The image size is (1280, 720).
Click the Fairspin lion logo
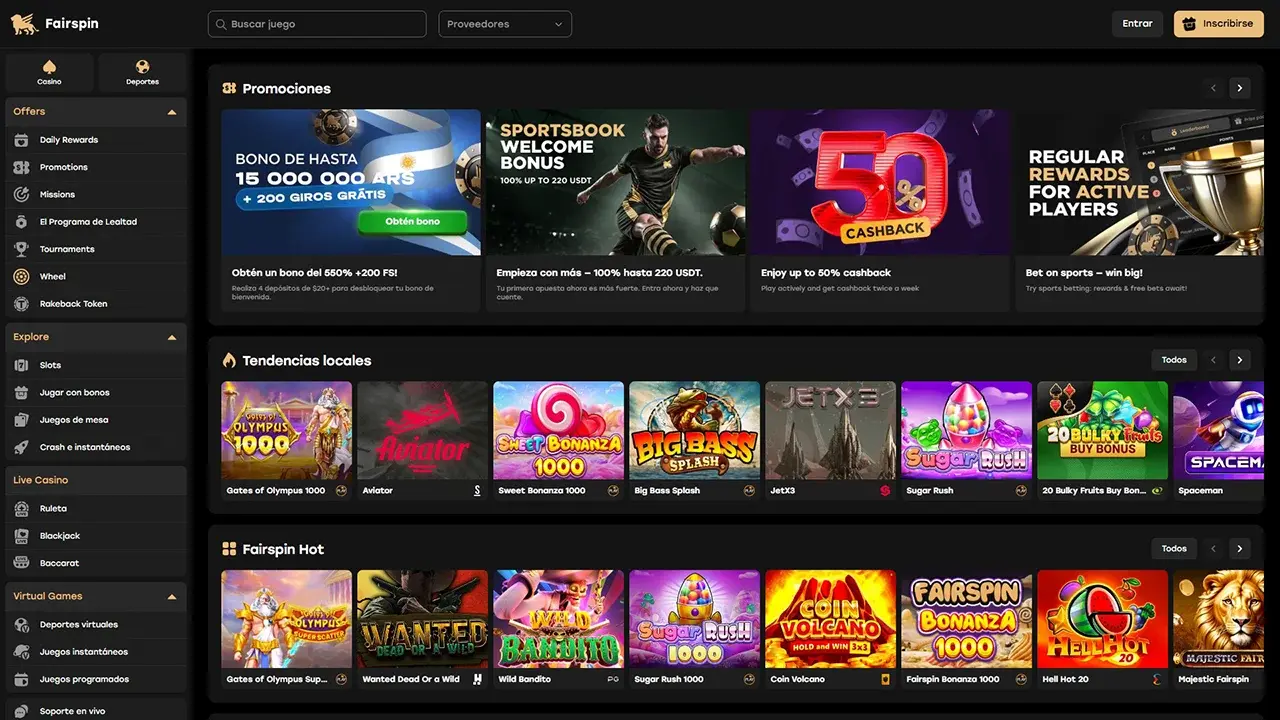point(24,24)
